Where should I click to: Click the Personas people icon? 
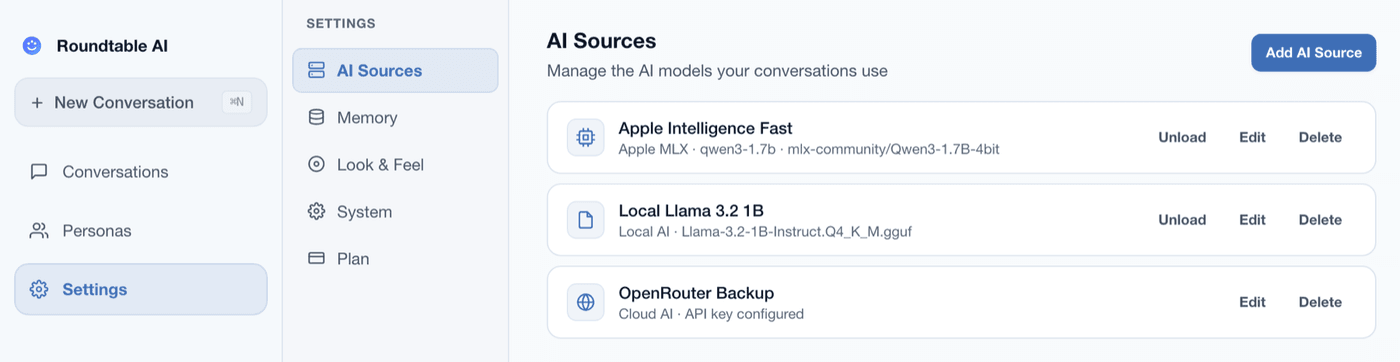39,231
